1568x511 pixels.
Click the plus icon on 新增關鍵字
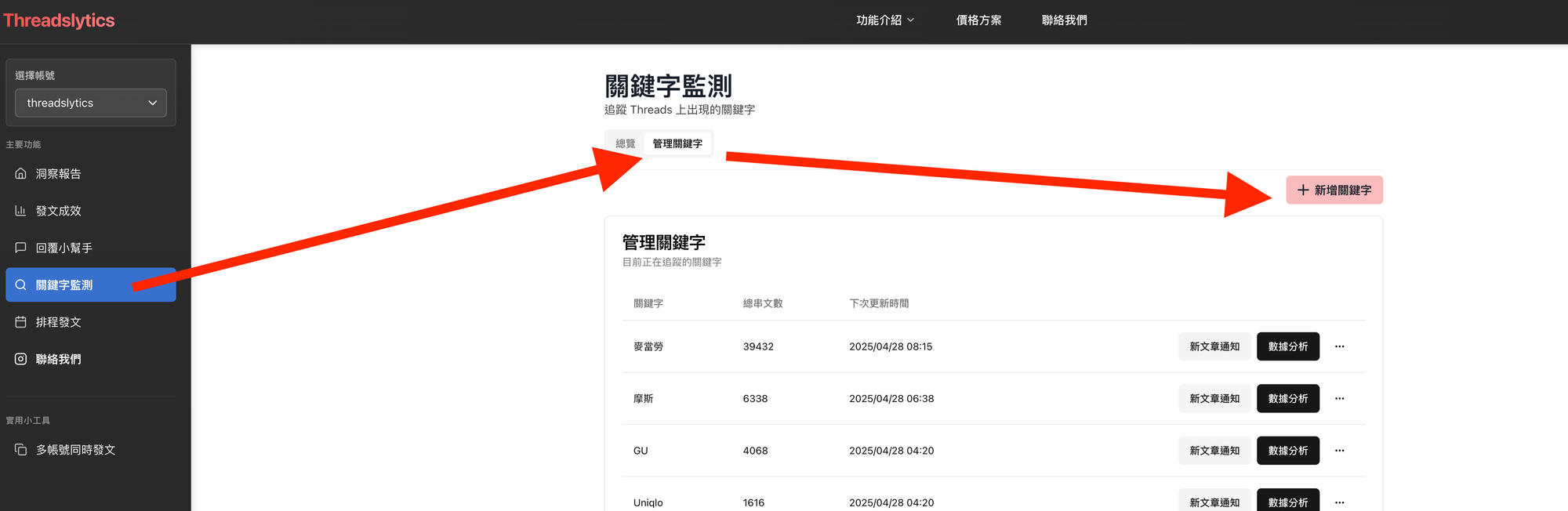(1303, 190)
